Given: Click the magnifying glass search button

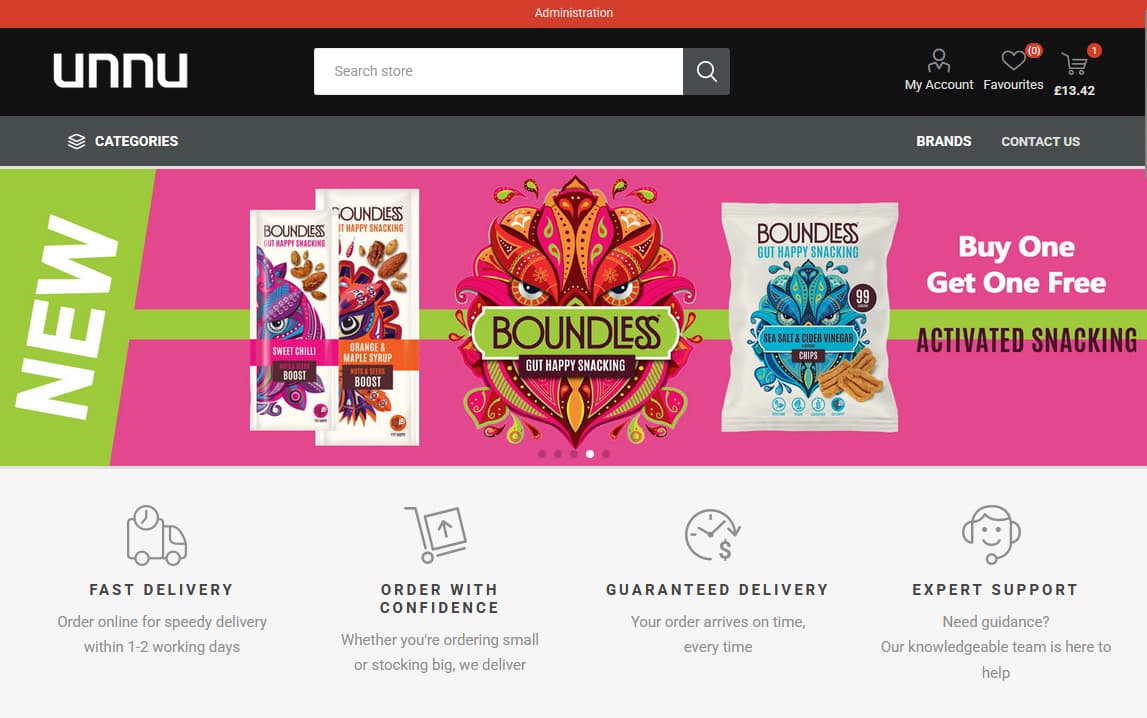Looking at the screenshot, I should coord(706,71).
